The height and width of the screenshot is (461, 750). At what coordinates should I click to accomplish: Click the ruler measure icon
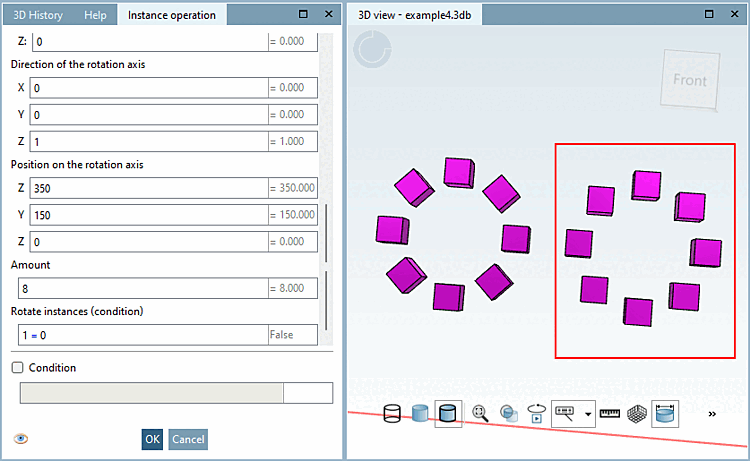point(609,414)
